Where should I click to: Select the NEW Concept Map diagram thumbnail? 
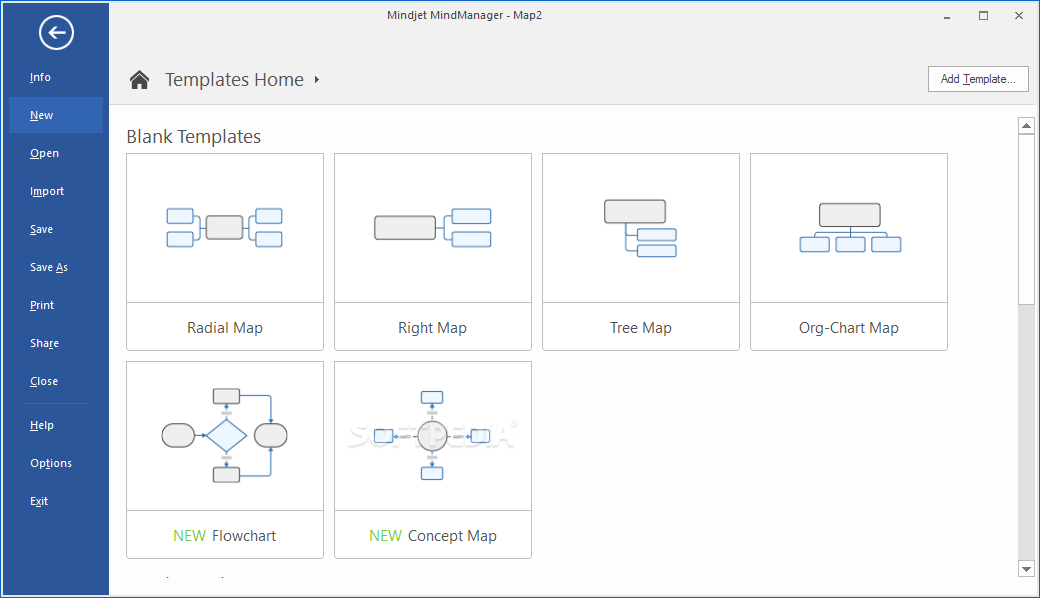(432, 436)
